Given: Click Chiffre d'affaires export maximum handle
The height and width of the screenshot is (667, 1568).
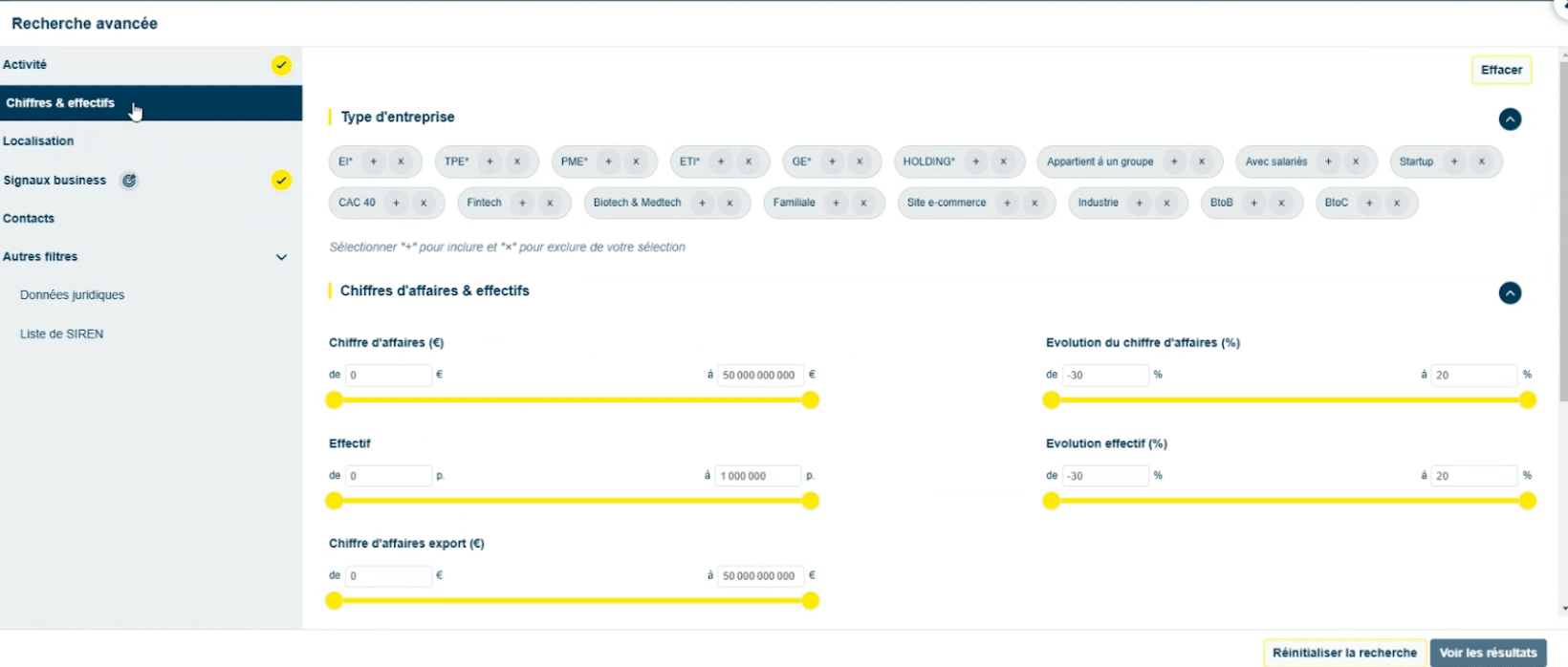Looking at the screenshot, I should click(x=811, y=601).
